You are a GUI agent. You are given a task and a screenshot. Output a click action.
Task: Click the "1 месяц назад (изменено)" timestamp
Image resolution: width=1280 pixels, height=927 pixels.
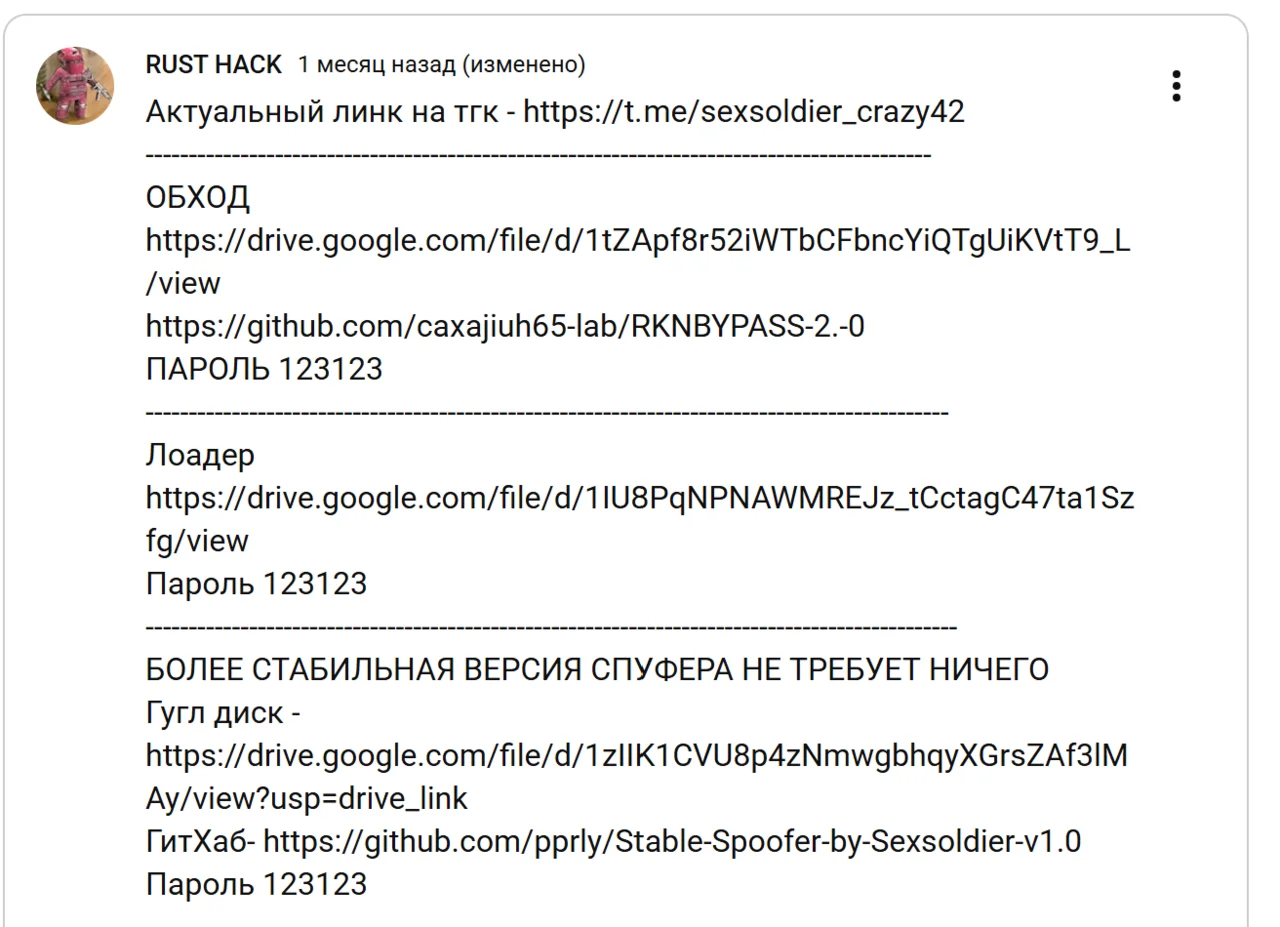click(x=441, y=65)
